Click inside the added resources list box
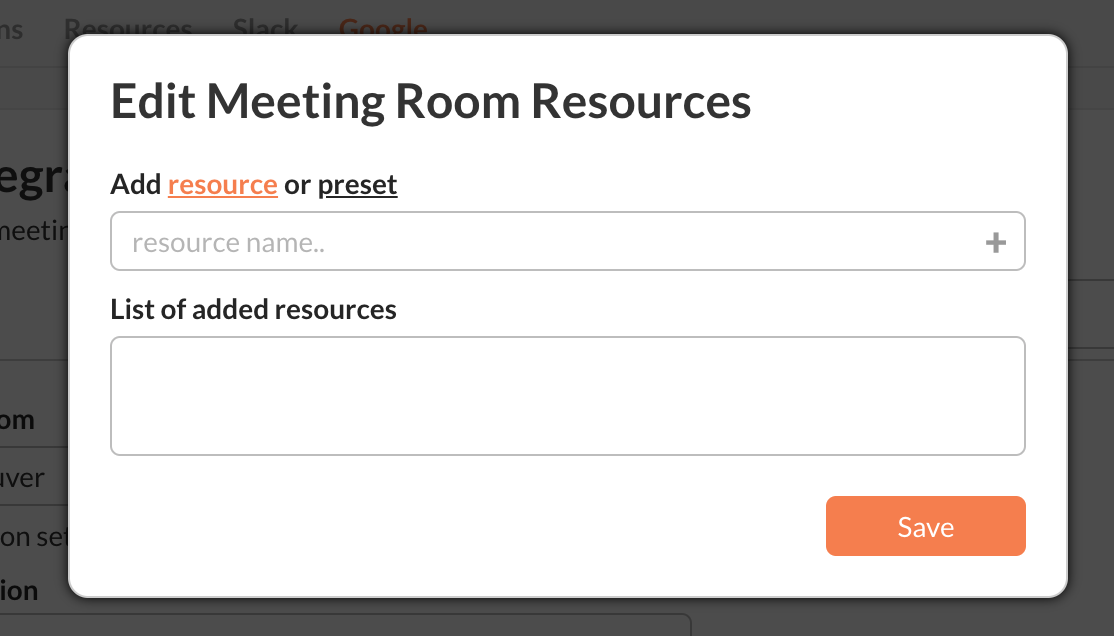This screenshot has height=636, width=1114. click(x=567, y=396)
